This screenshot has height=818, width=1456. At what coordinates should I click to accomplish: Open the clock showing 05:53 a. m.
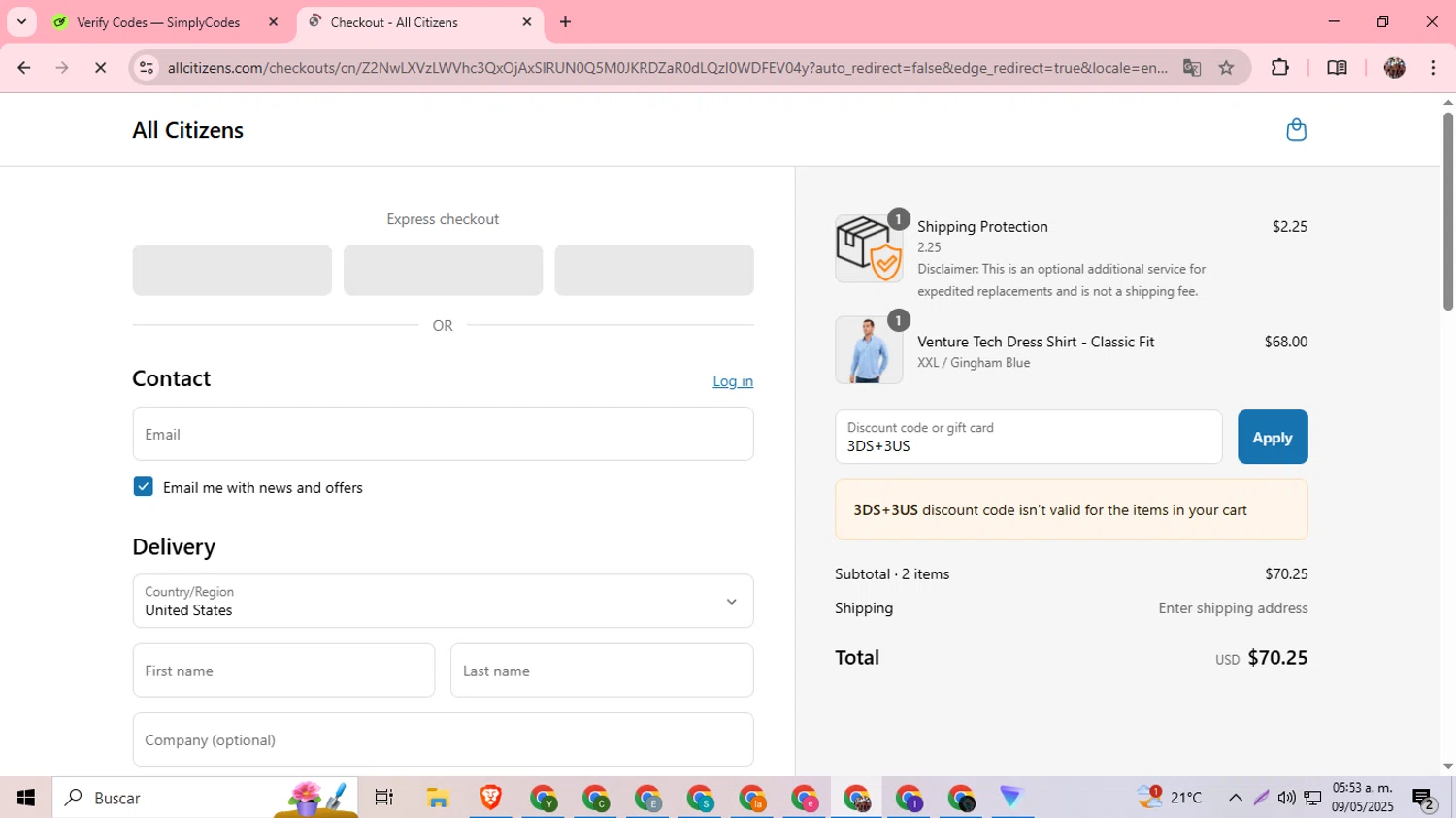(1363, 798)
